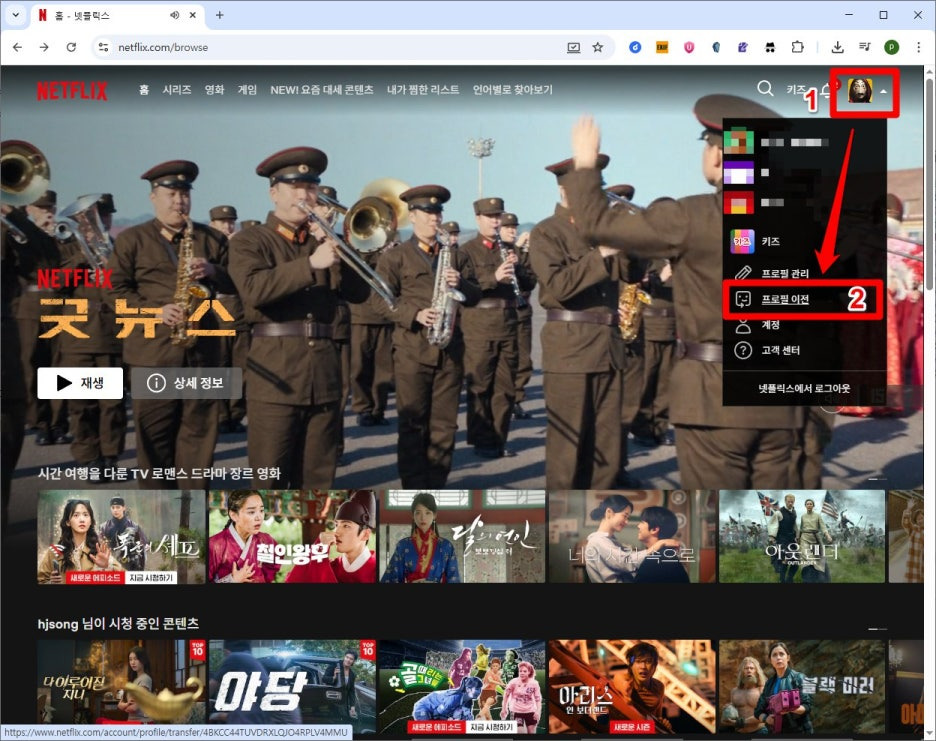This screenshot has height=741, width=936.
Task: Switch to the red avatar profile
Action: tap(738, 203)
